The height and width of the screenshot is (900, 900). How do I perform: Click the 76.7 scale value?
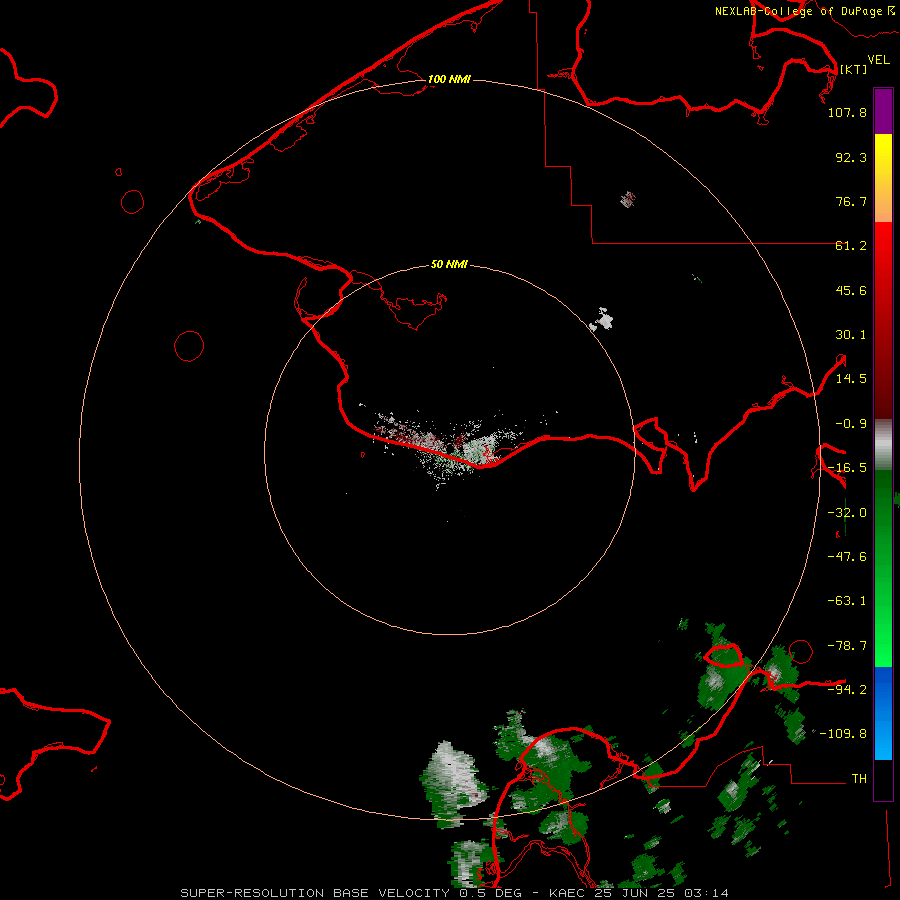click(851, 201)
